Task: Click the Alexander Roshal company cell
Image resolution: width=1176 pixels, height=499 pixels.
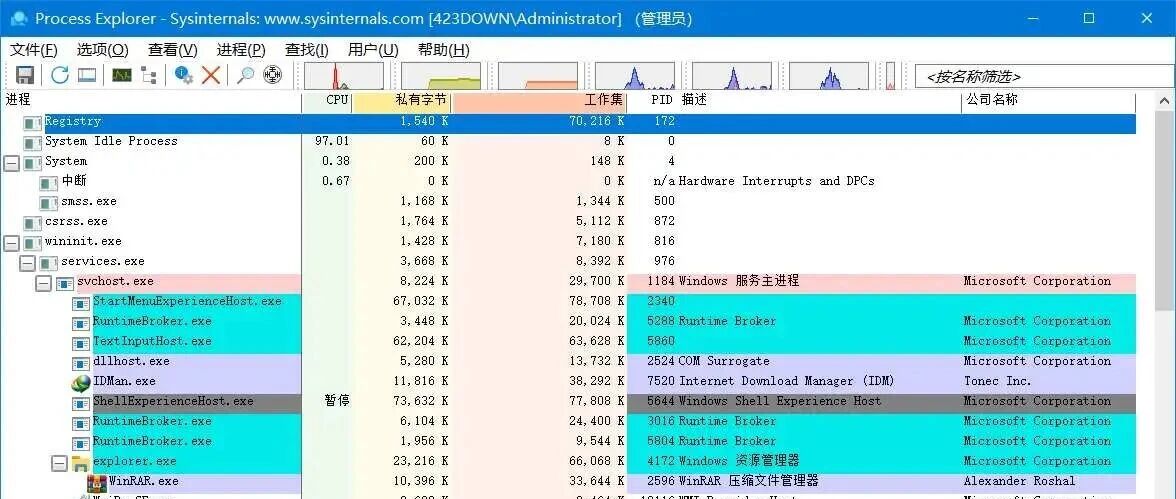Action: coord(1019,482)
